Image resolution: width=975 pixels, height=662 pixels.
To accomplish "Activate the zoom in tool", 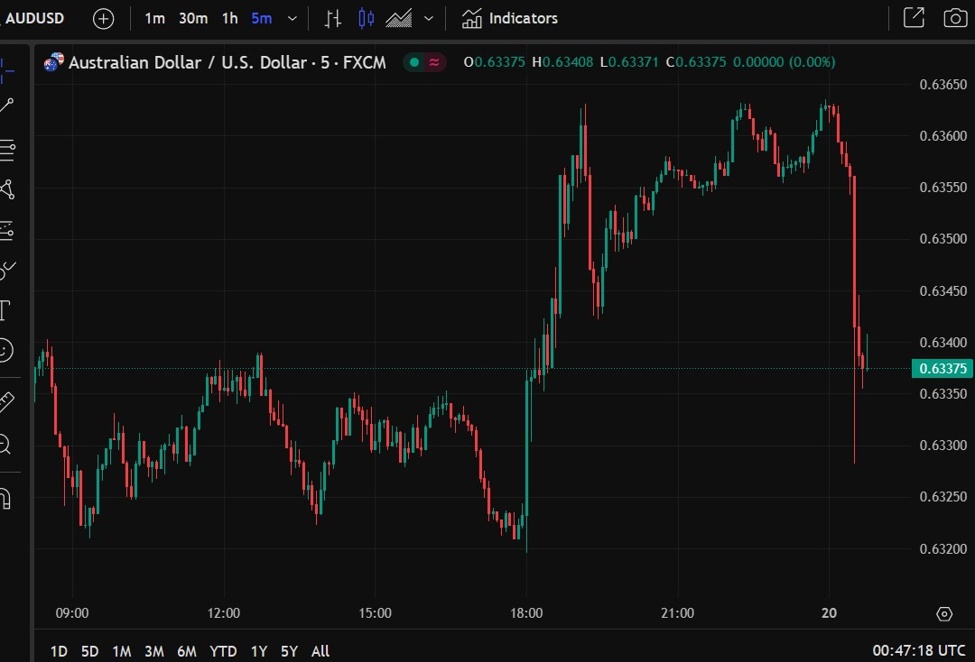I will pos(5,444).
